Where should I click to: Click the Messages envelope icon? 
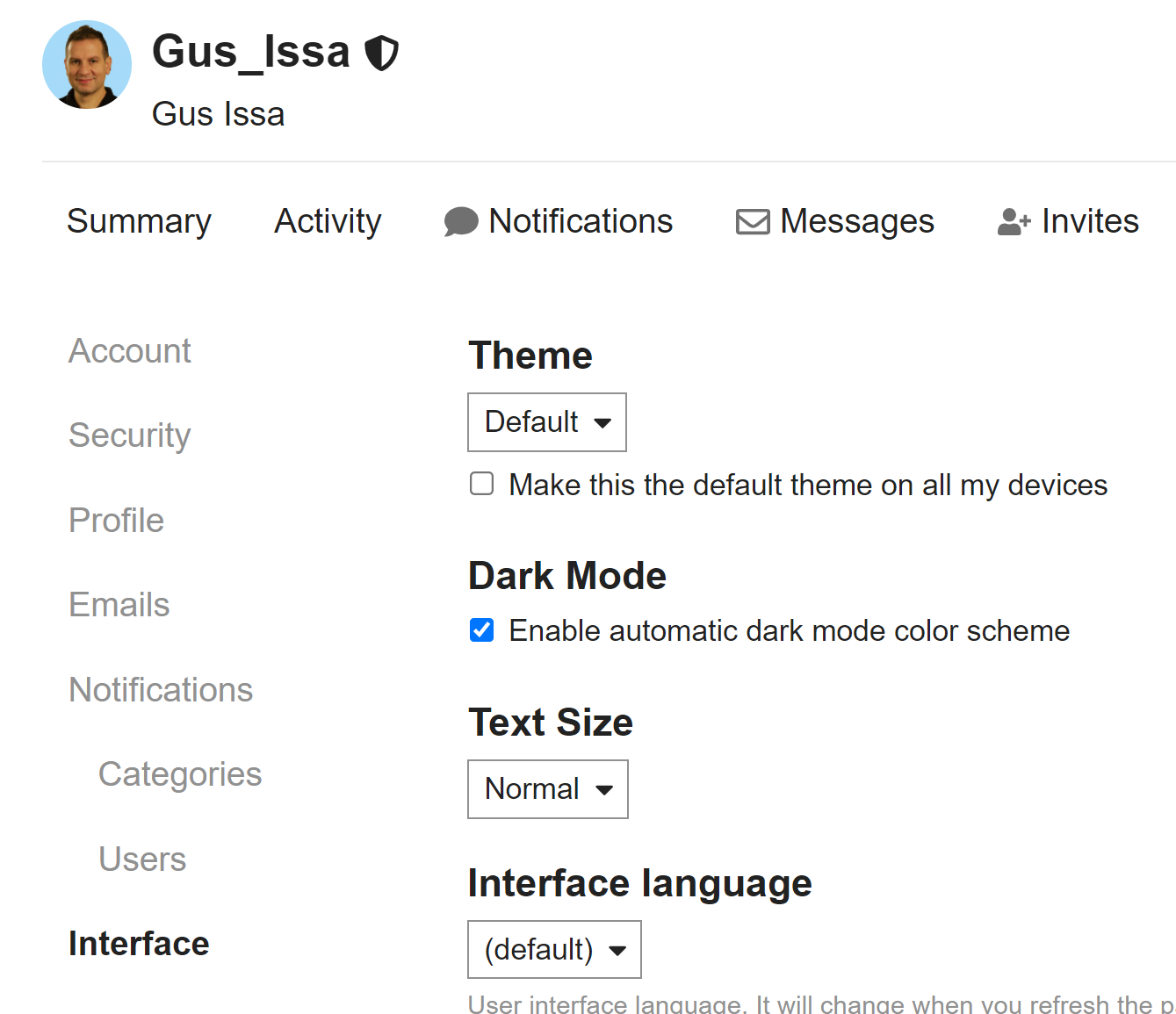(x=753, y=222)
